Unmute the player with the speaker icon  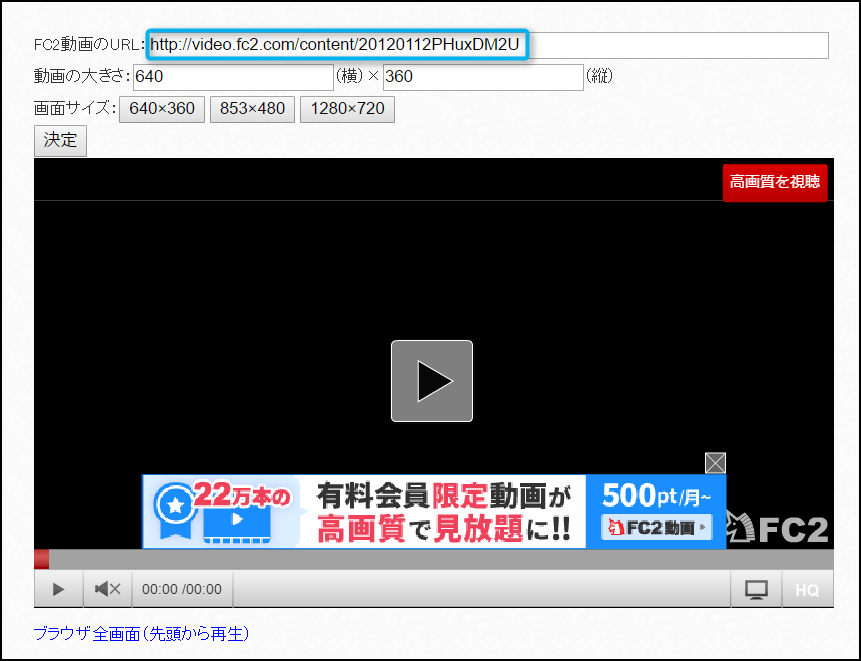click(x=107, y=589)
